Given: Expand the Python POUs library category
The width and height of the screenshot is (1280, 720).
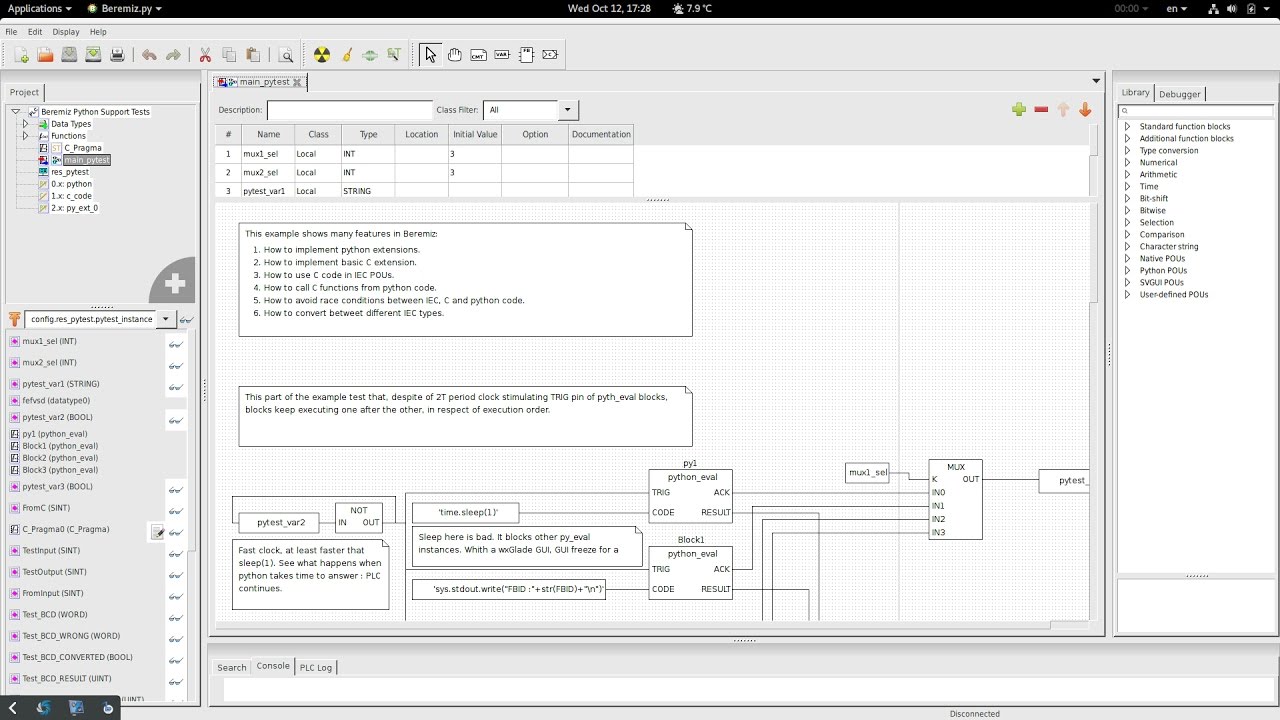Looking at the screenshot, I should (x=1127, y=271).
